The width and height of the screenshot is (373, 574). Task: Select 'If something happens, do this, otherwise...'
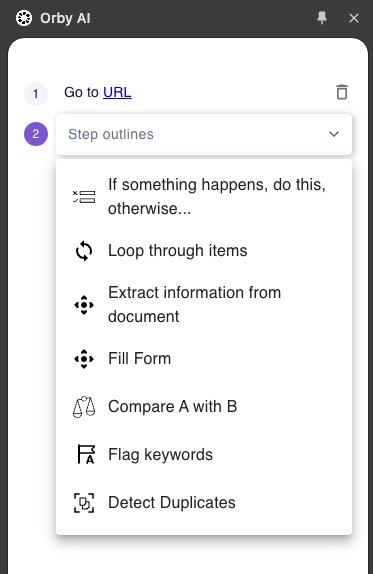point(204,197)
